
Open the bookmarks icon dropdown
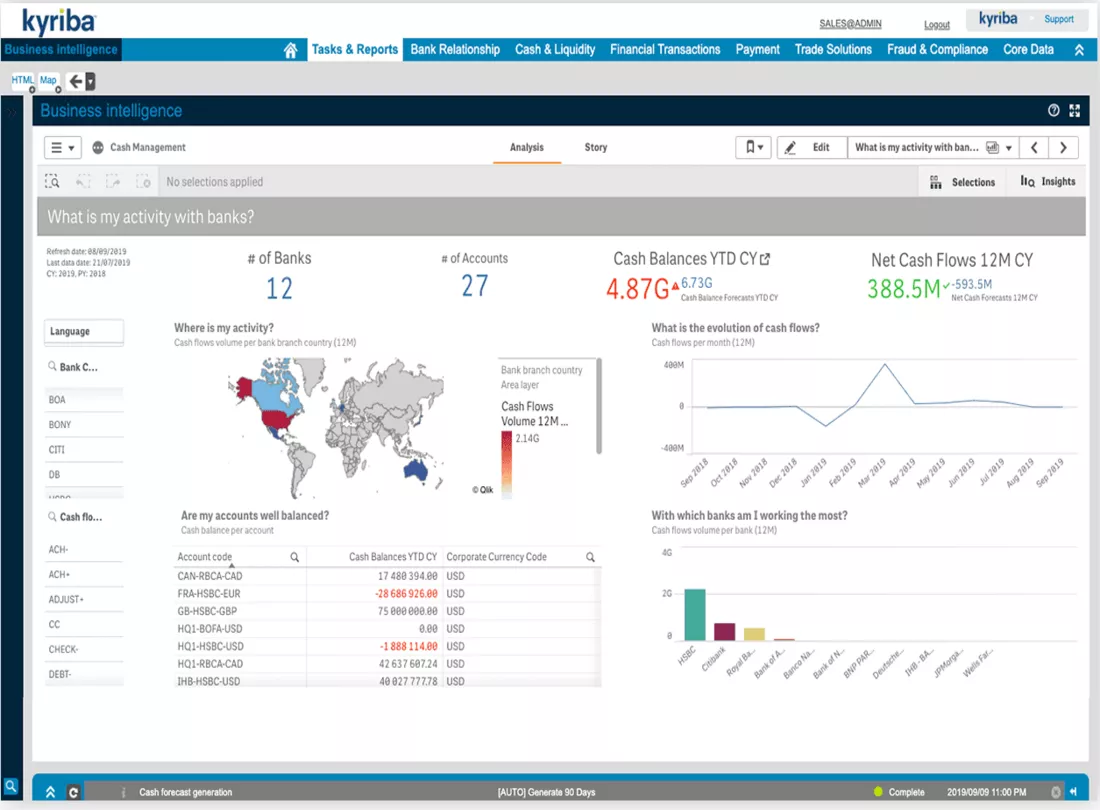754,147
